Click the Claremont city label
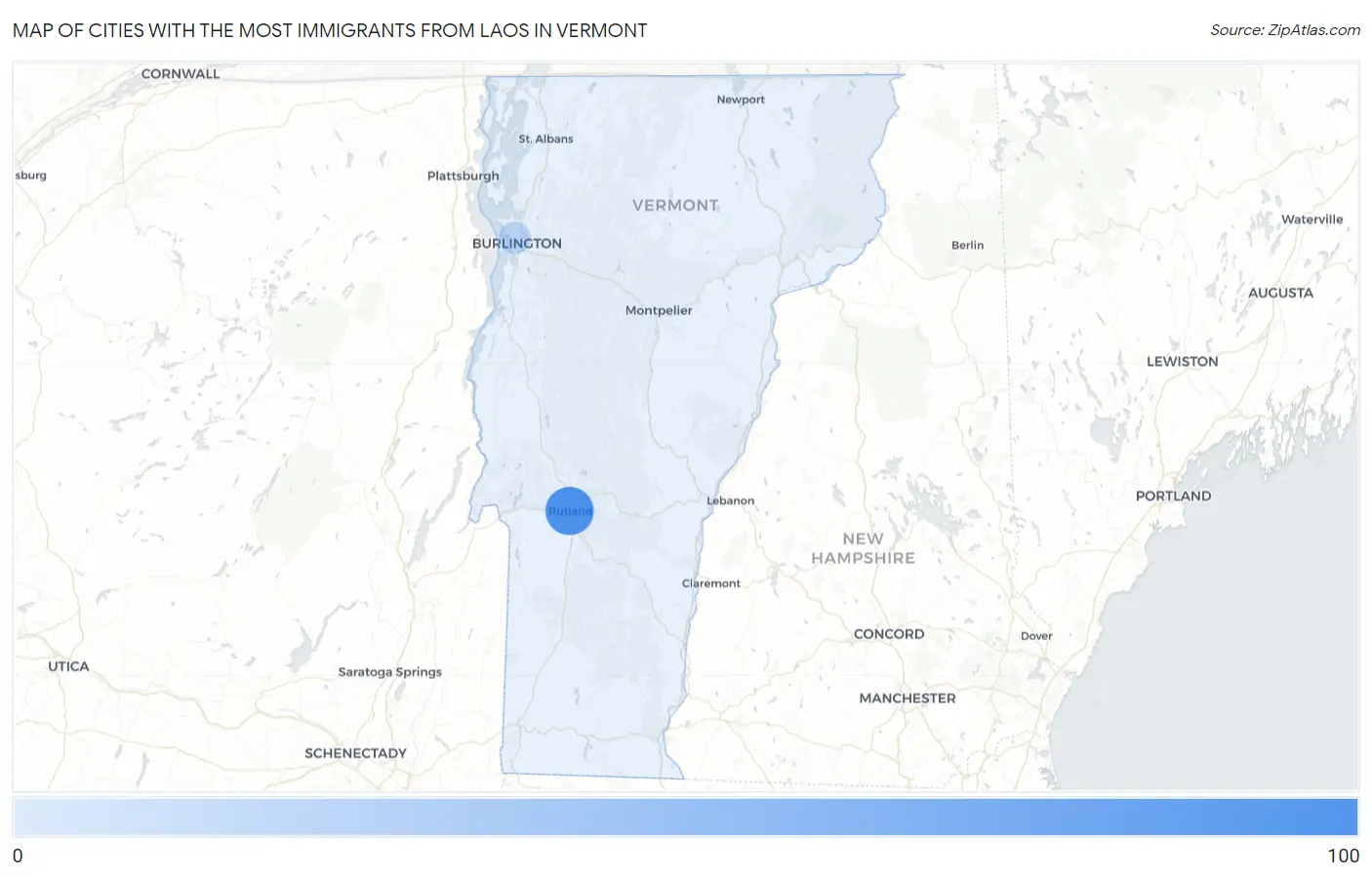This screenshot has width=1372, height=877. pyautogui.click(x=710, y=583)
